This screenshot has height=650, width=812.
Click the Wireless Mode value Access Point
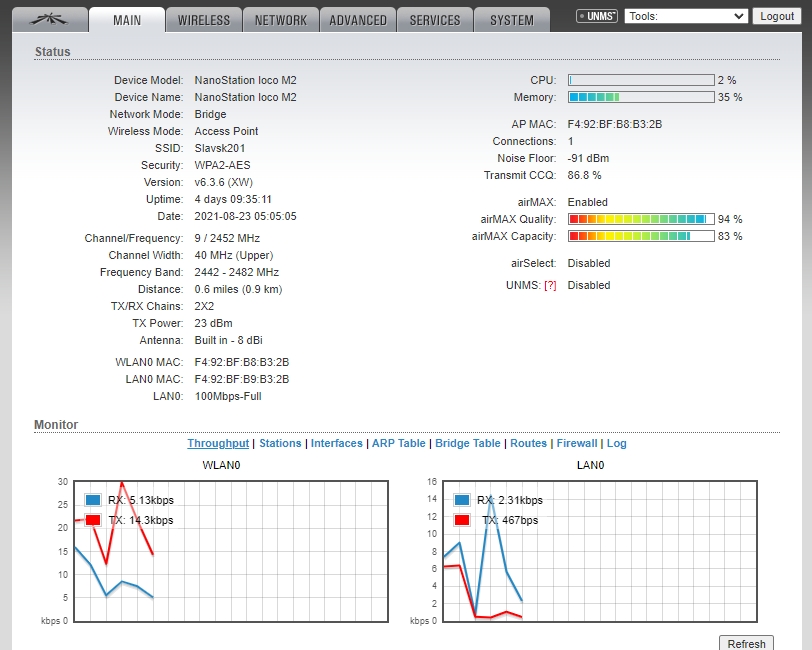(x=226, y=131)
